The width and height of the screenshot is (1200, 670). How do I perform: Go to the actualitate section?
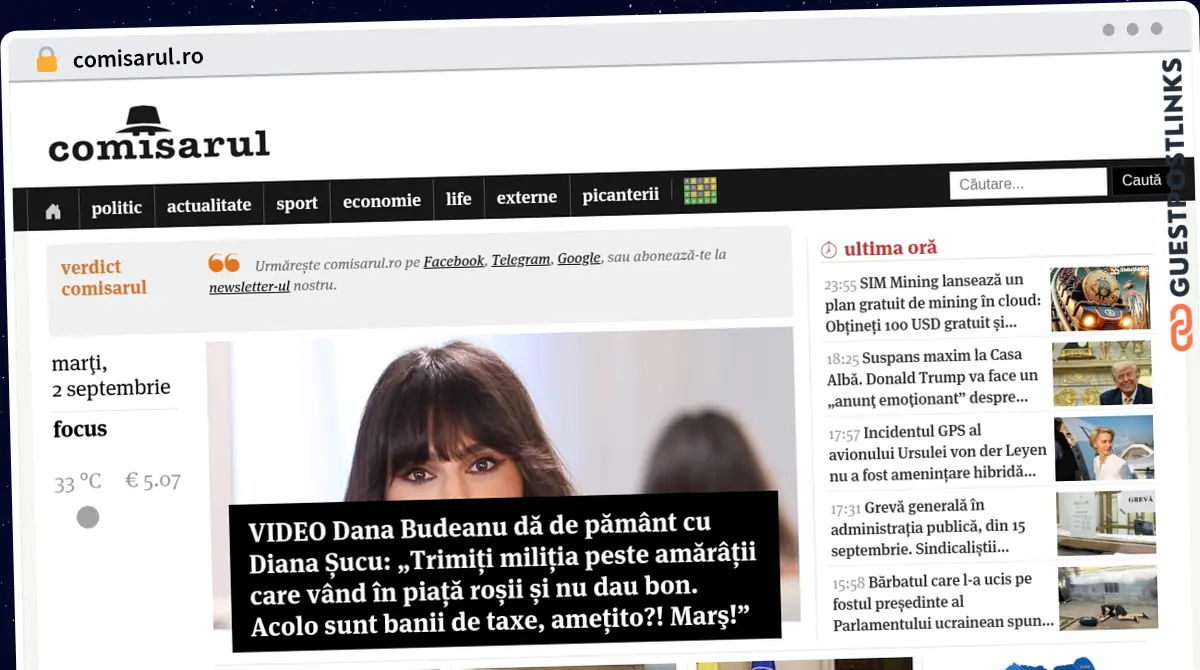209,205
